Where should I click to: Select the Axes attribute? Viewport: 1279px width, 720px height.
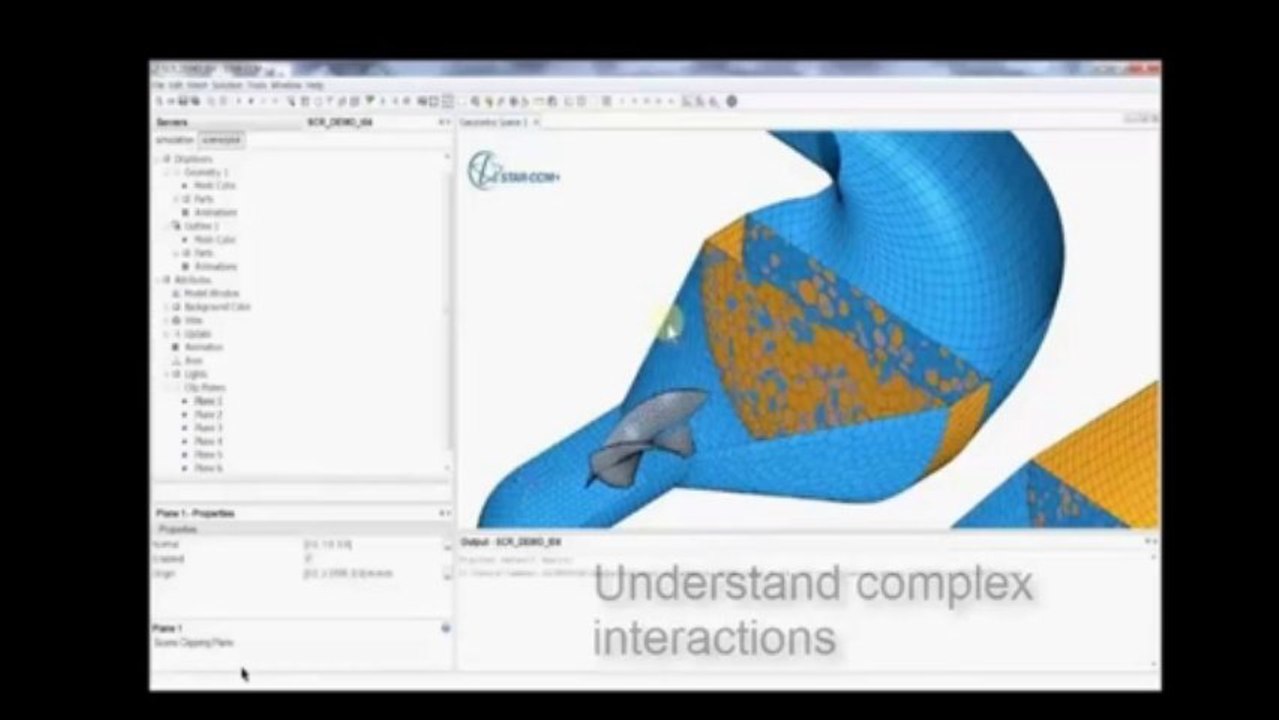tap(194, 361)
